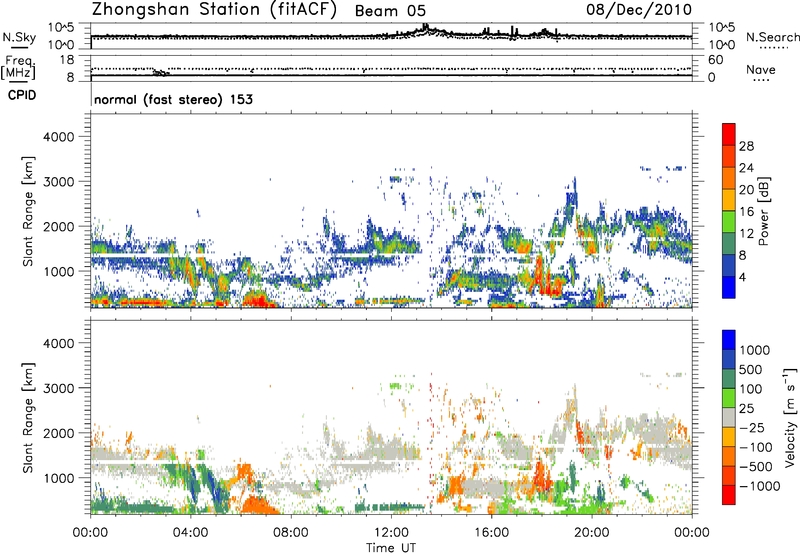800x554 pixels.
Task: Click the 'Time UT' axis title
Action: click(391, 548)
